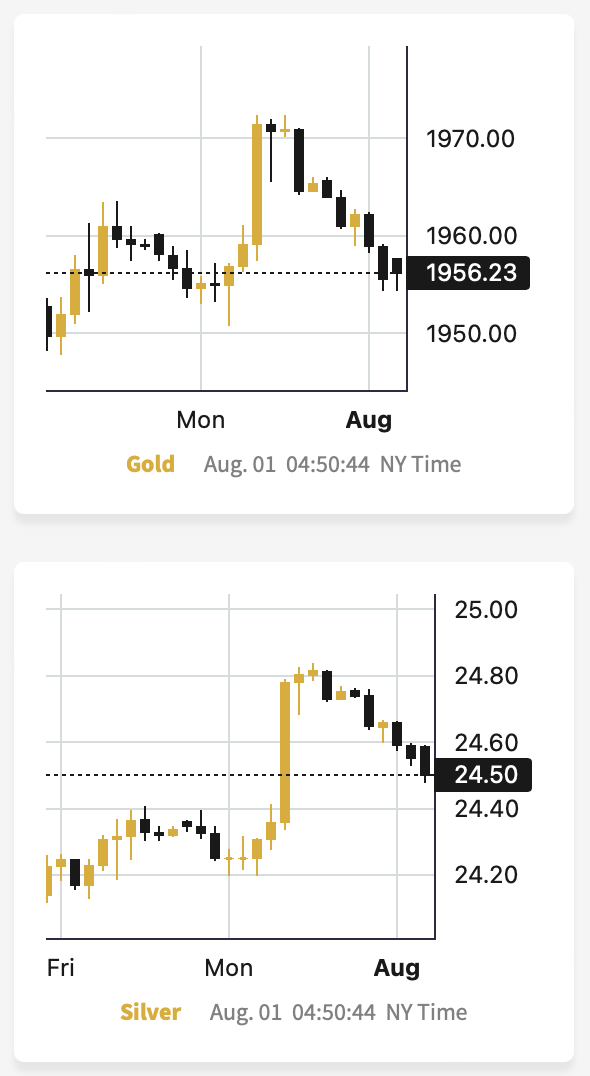Open the Gold chart link
This screenshot has width=590, height=1076.
click(x=150, y=465)
